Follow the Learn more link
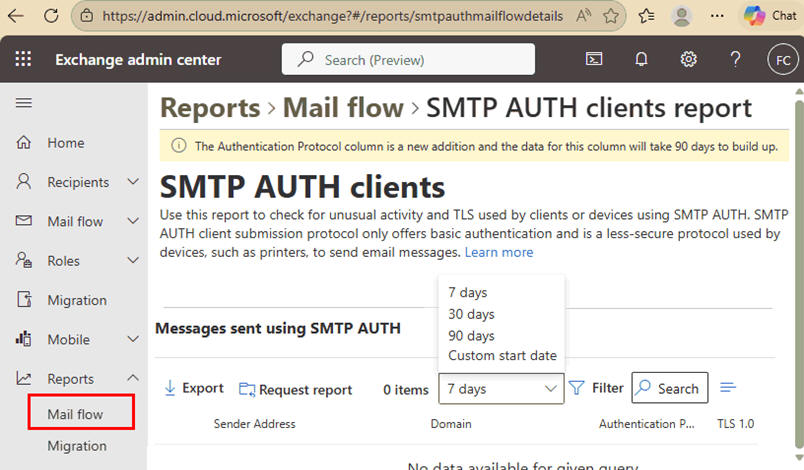 pyautogui.click(x=498, y=253)
